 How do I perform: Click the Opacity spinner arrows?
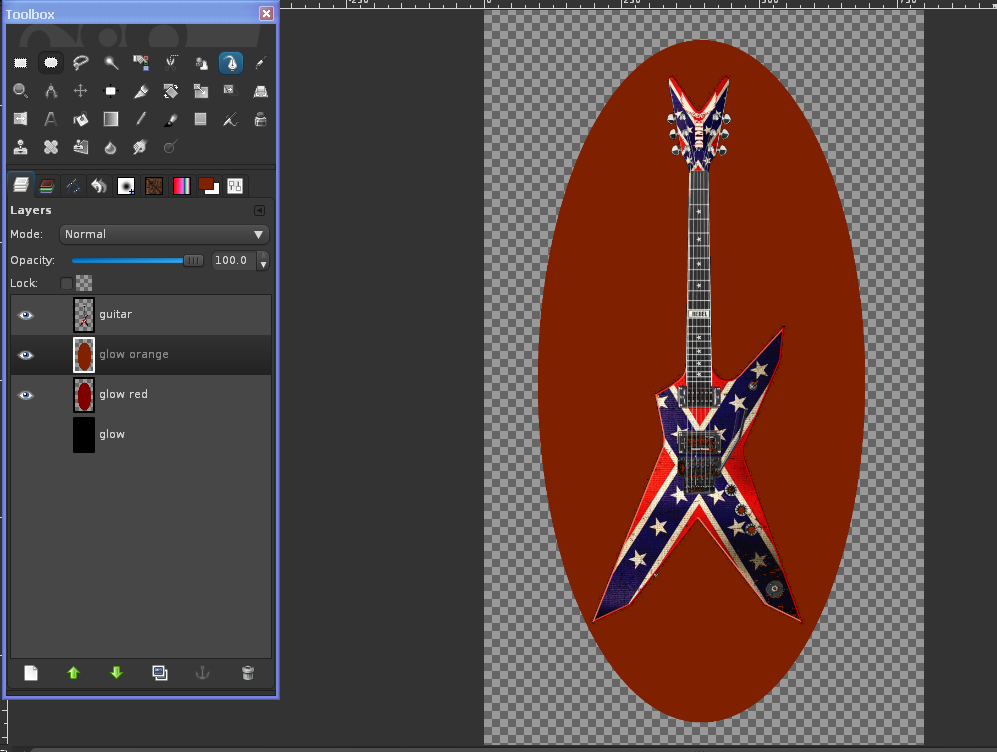pos(263,260)
